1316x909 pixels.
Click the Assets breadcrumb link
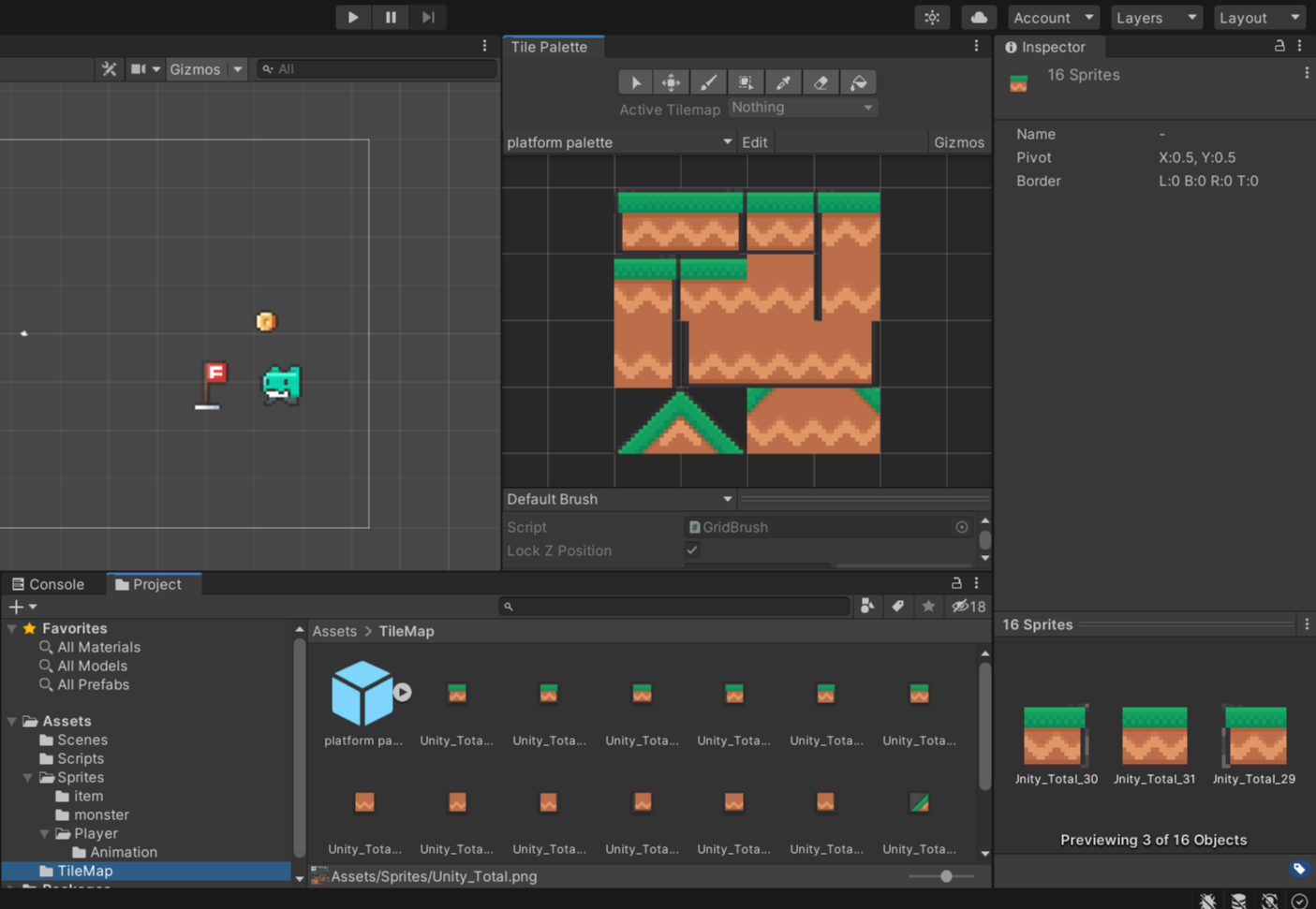click(x=334, y=632)
